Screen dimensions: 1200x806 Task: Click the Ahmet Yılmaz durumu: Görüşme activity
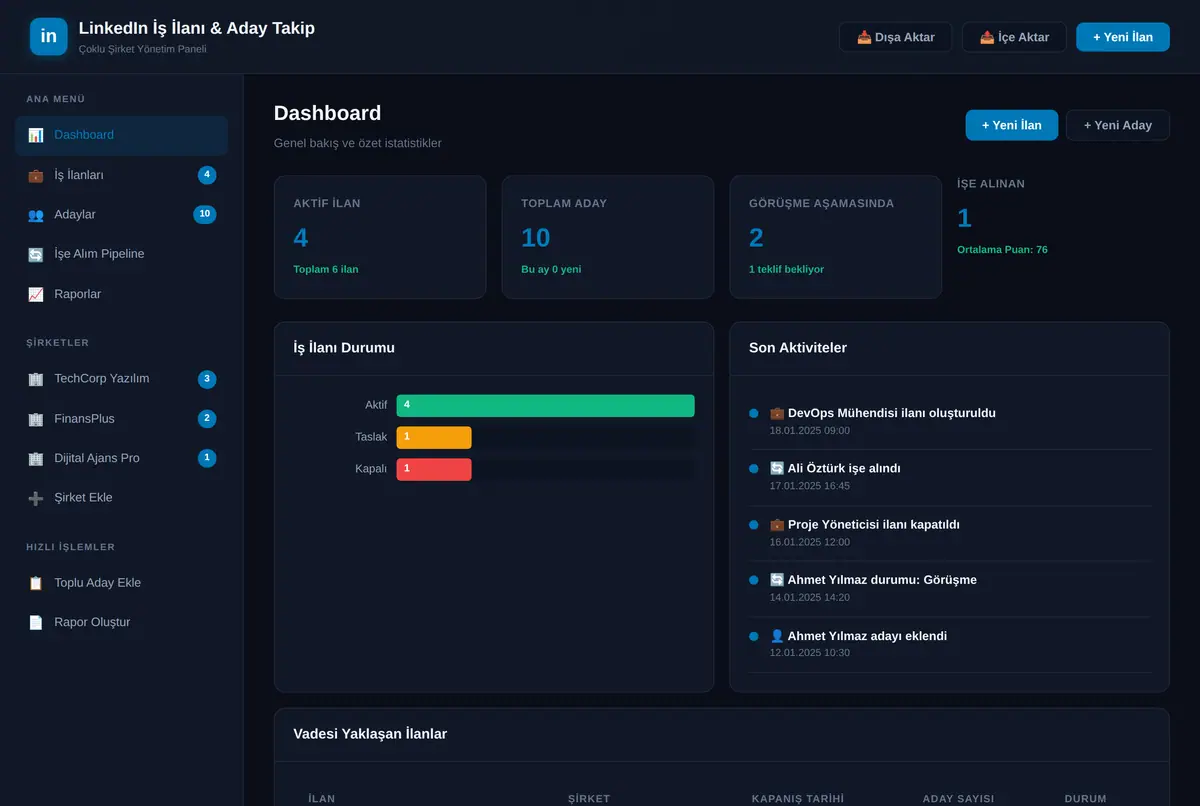(950, 588)
